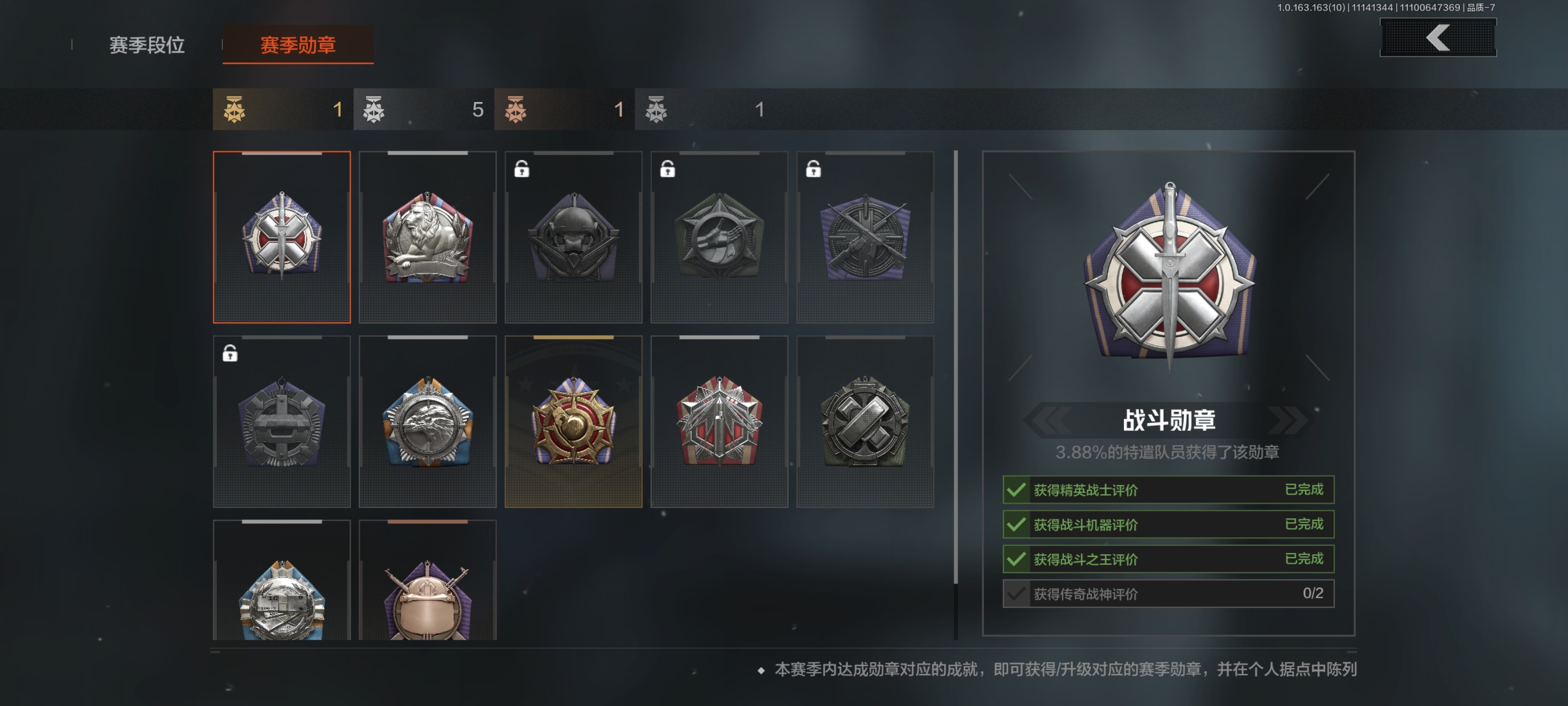This screenshot has height=706, width=1568.
Task: Select the locked crossed rifles medal
Action: pyautogui.click(x=865, y=237)
